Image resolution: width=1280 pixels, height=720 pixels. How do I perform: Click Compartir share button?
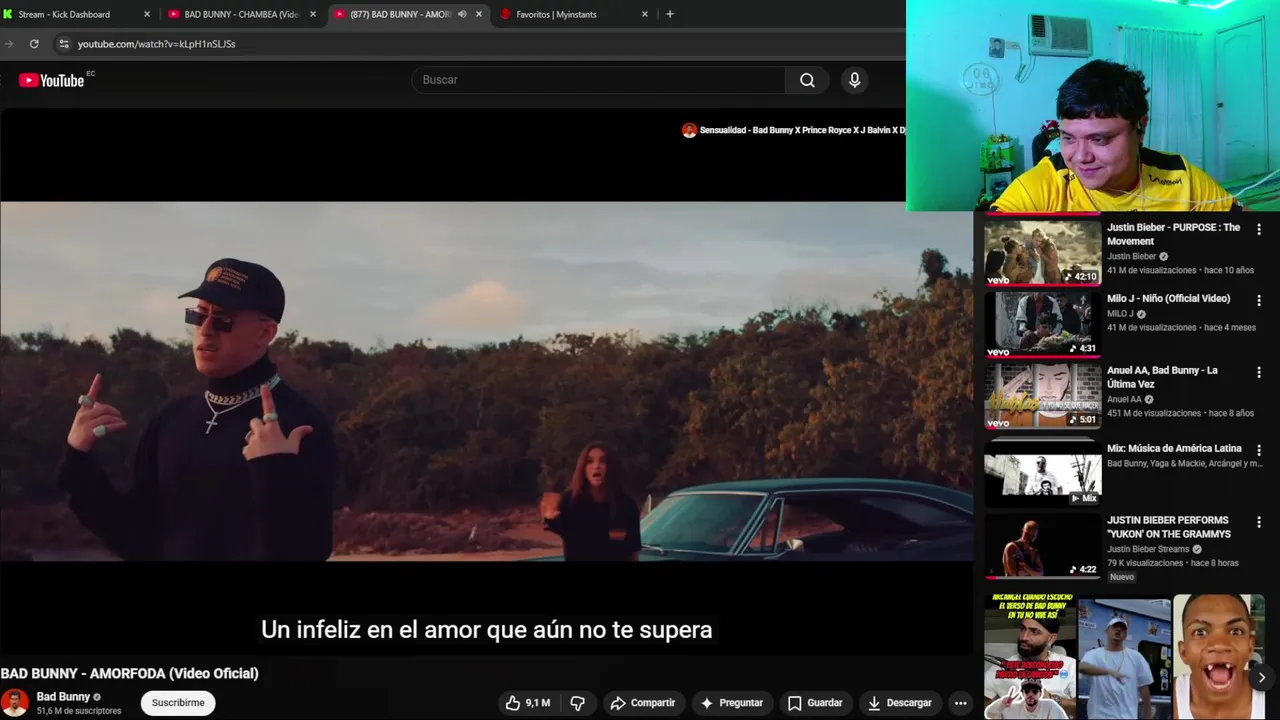coord(642,703)
